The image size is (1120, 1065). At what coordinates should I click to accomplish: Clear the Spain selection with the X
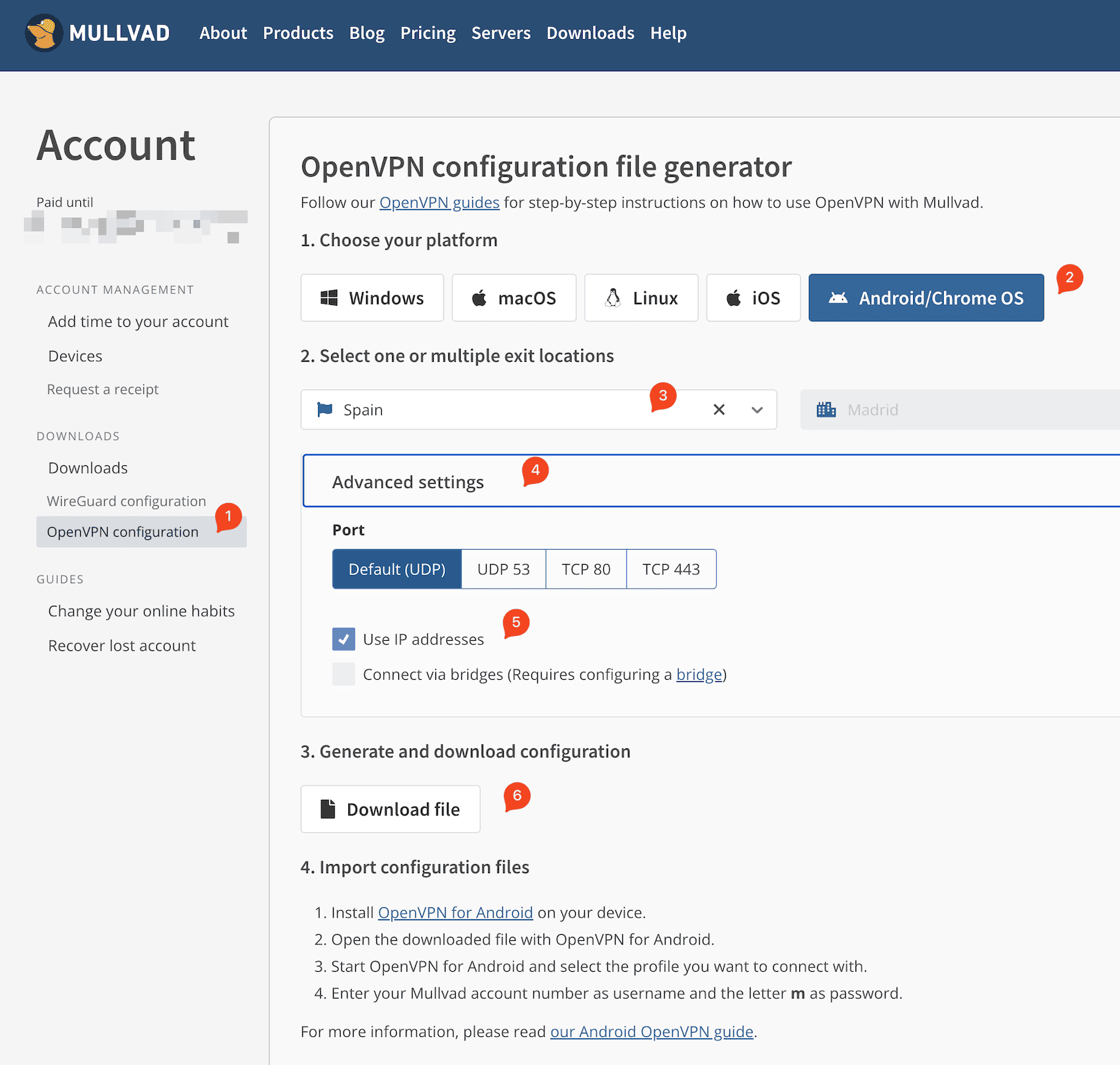[719, 410]
